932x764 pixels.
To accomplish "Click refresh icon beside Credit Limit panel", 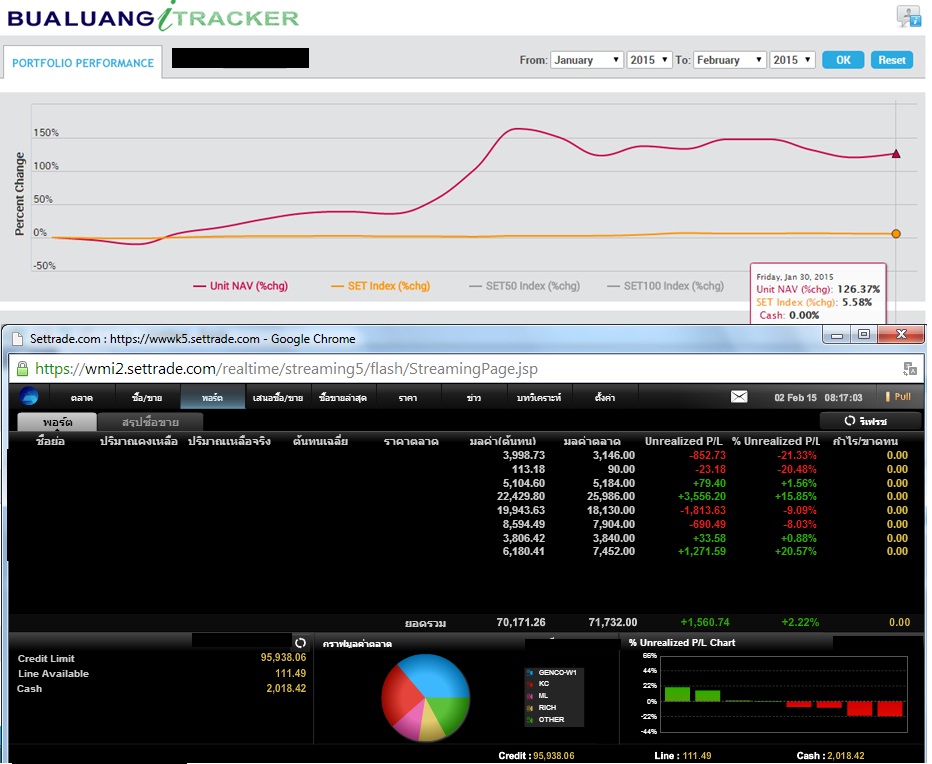I will [x=300, y=643].
